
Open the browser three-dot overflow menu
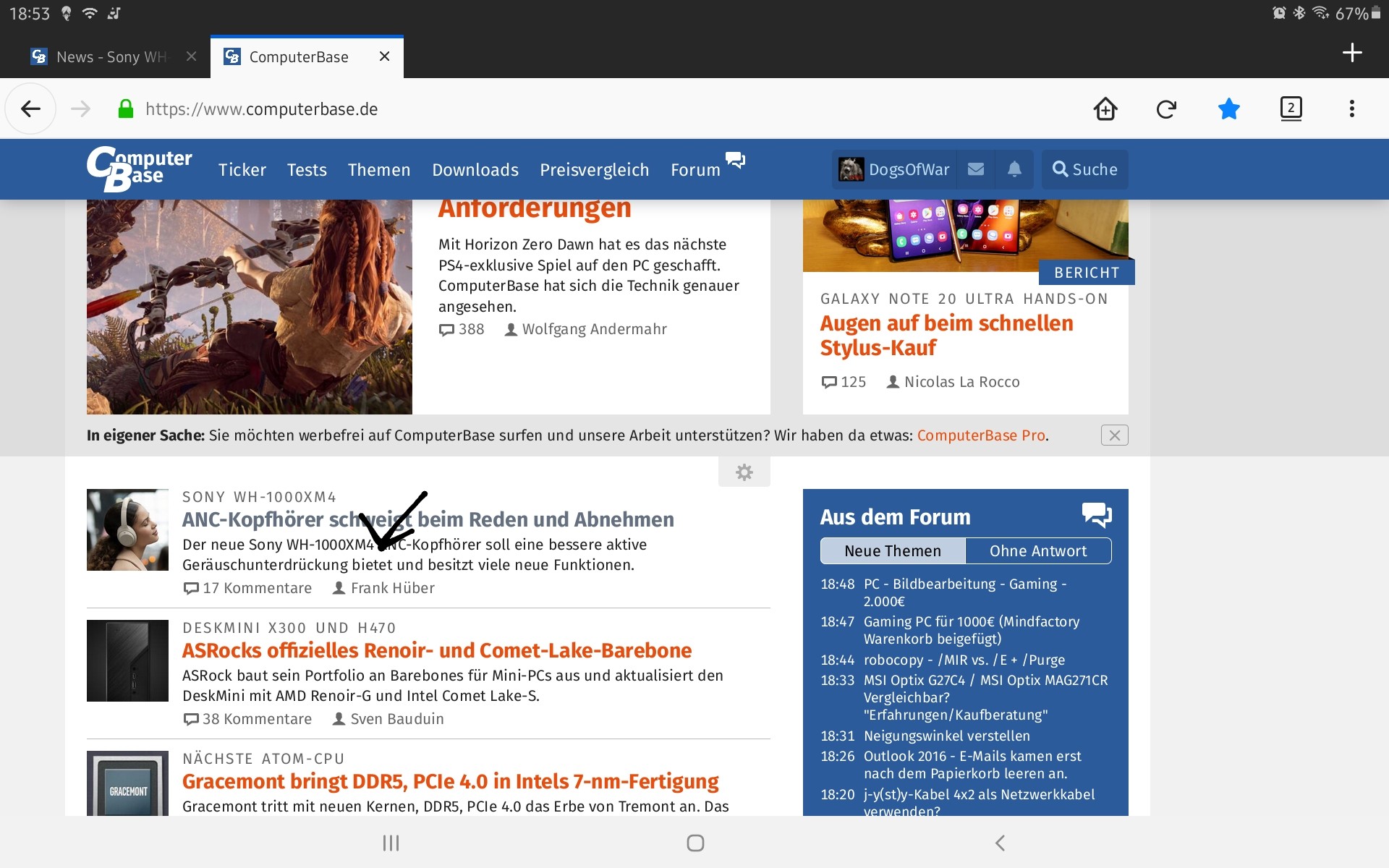click(1351, 109)
